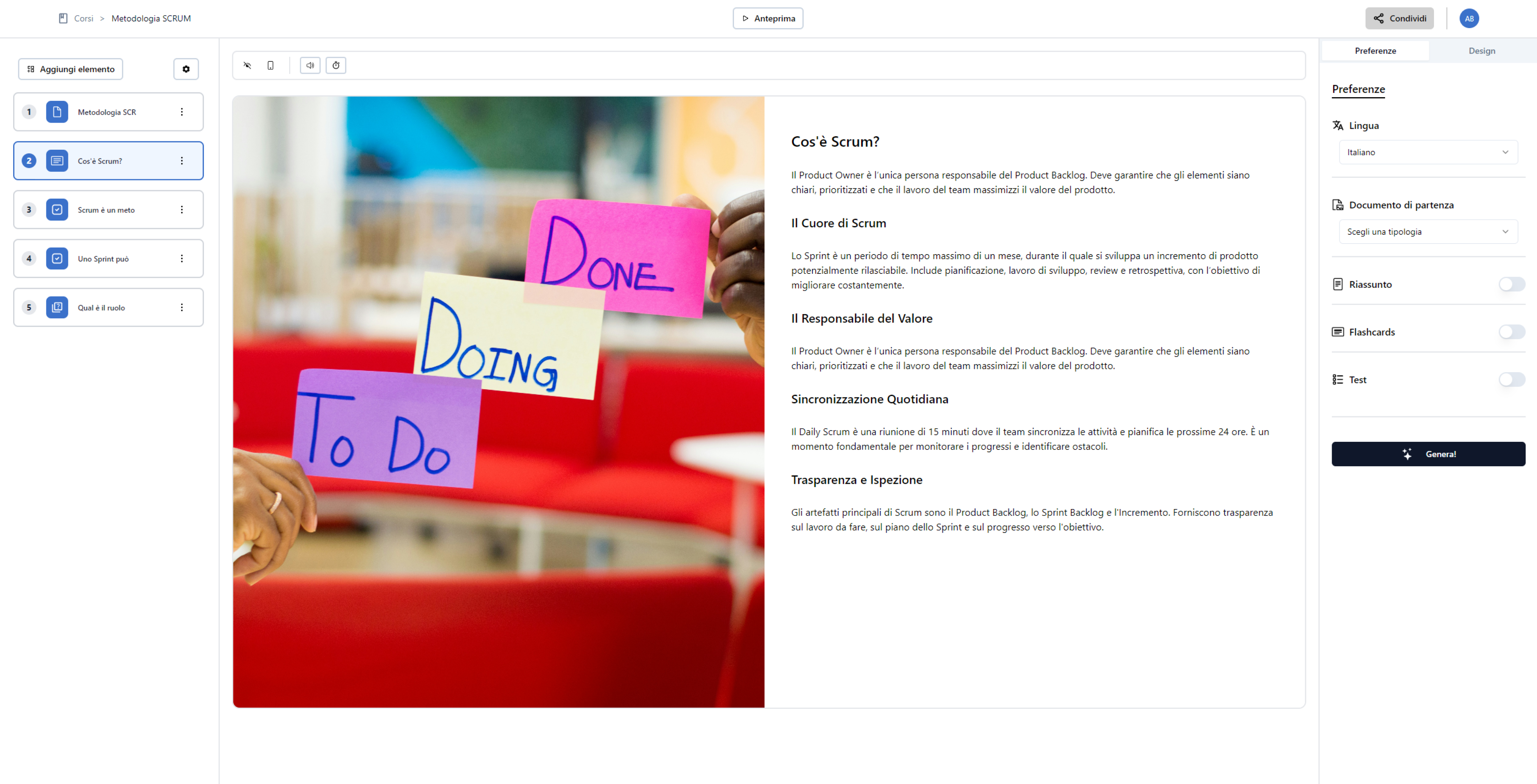Click the stopwatch timer icon in toolbar
The width and height of the screenshot is (1537, 784).
336,66
